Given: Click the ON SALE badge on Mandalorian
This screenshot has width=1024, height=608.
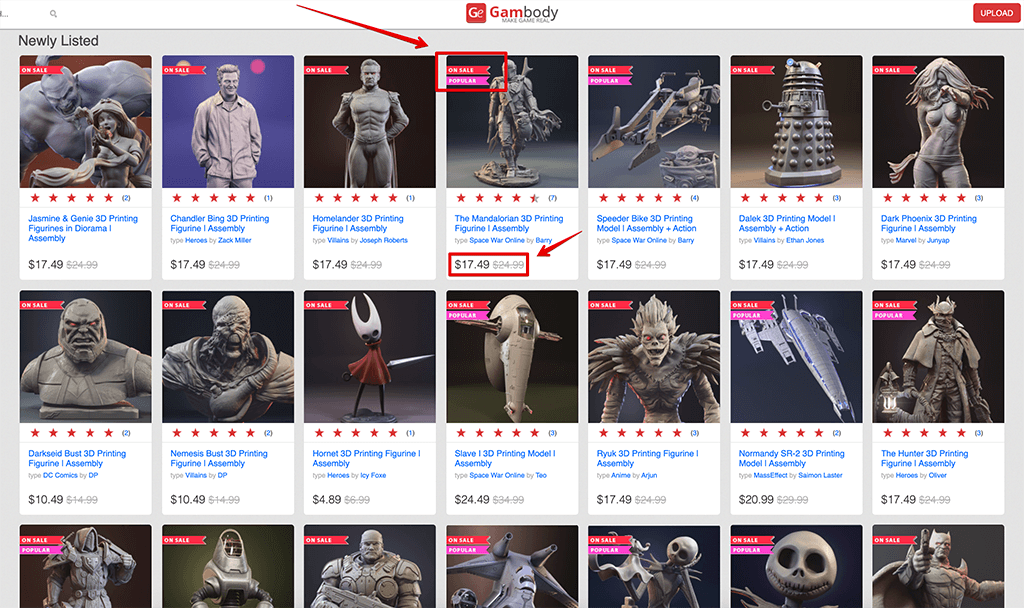Looking at the screenshot, I should coord(463,70).
